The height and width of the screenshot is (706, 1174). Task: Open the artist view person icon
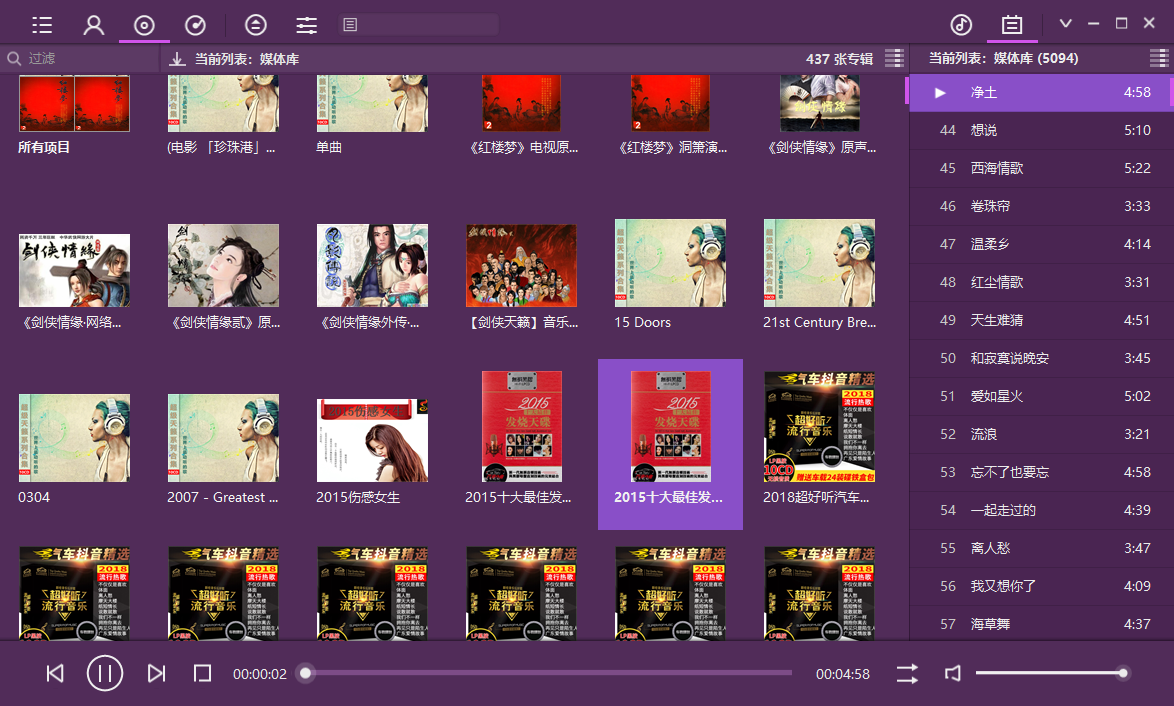94,25
